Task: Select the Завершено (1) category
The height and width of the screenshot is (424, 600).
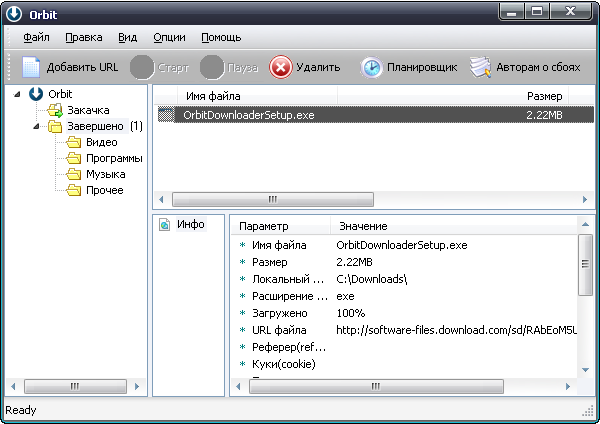Action: coord(105,126)
